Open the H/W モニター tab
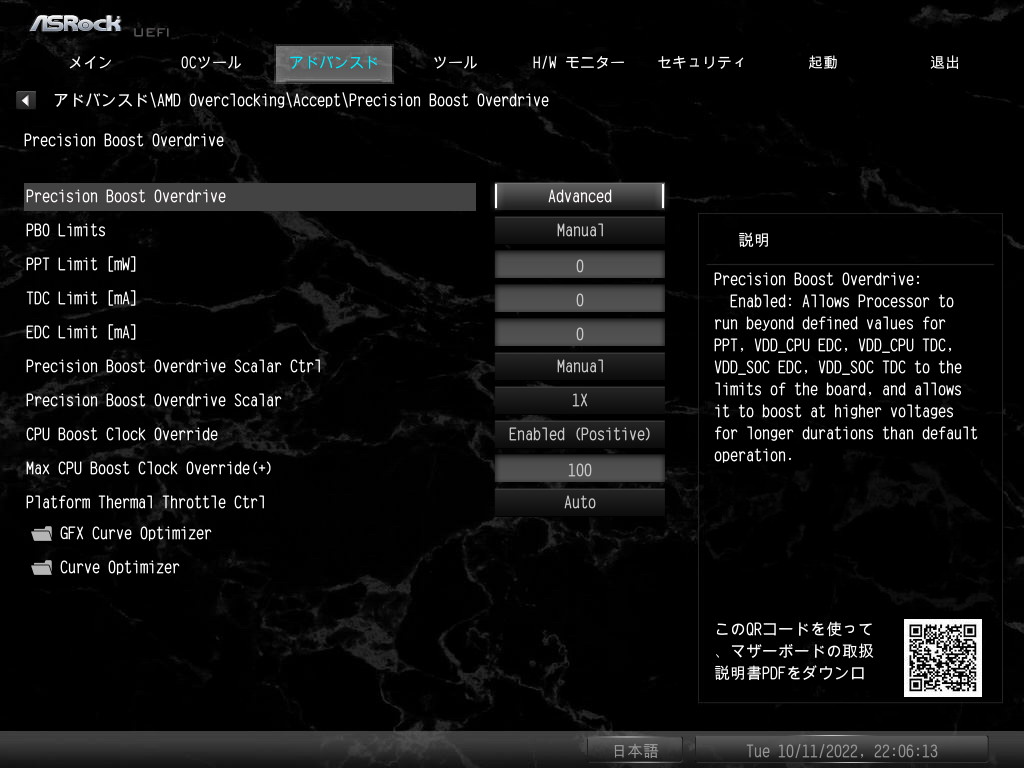The width and height of the screenshot is (1024, 768). 578,63
